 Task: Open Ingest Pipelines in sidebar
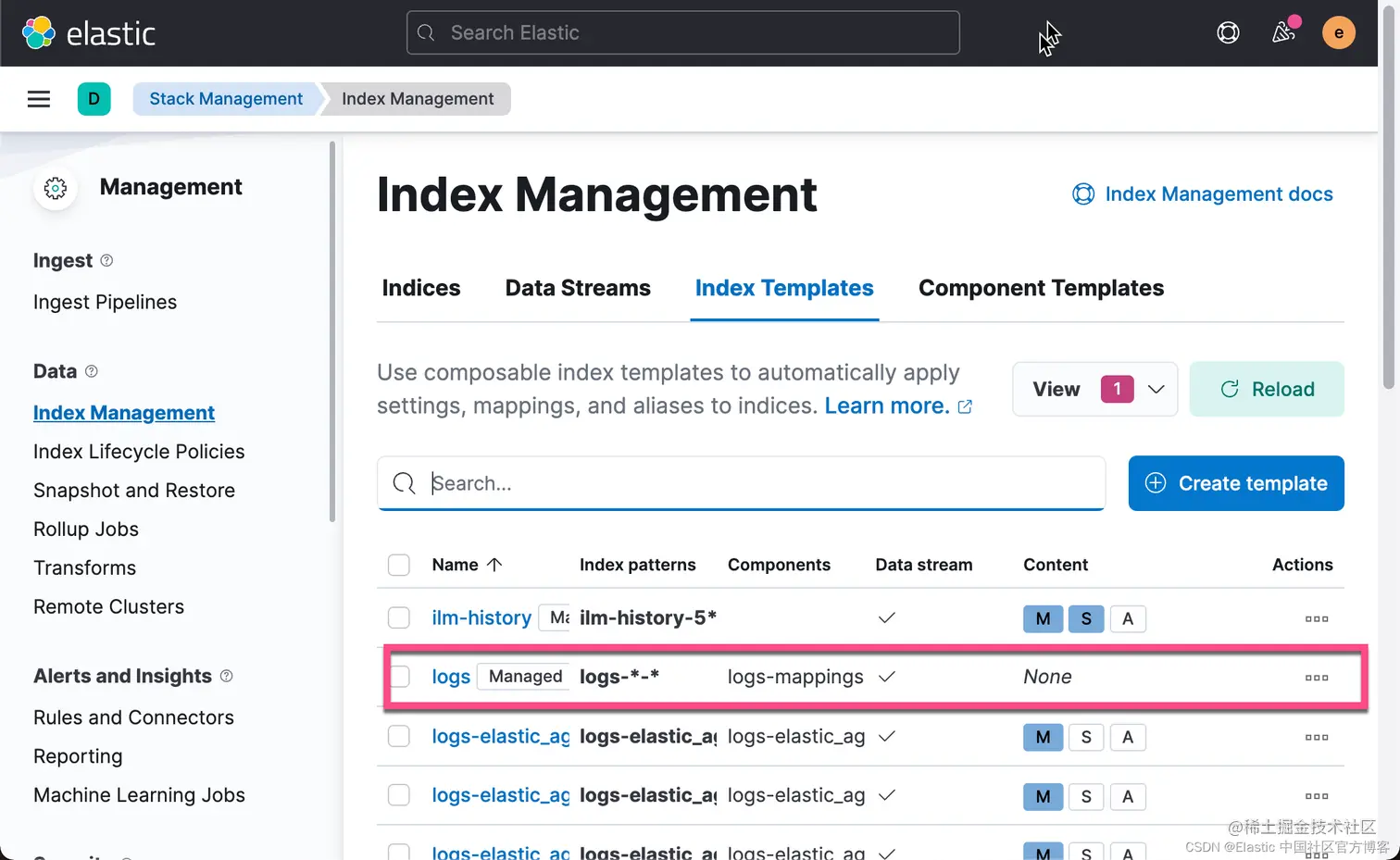pos(105,303)
